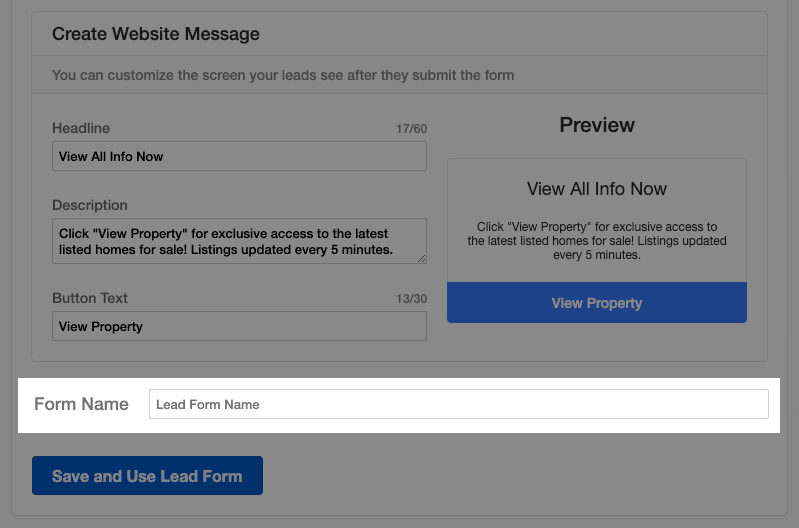Screen dimensions: 799x528
Task: Focus the Description textarea about View Property
Action: tap(239, 241)
